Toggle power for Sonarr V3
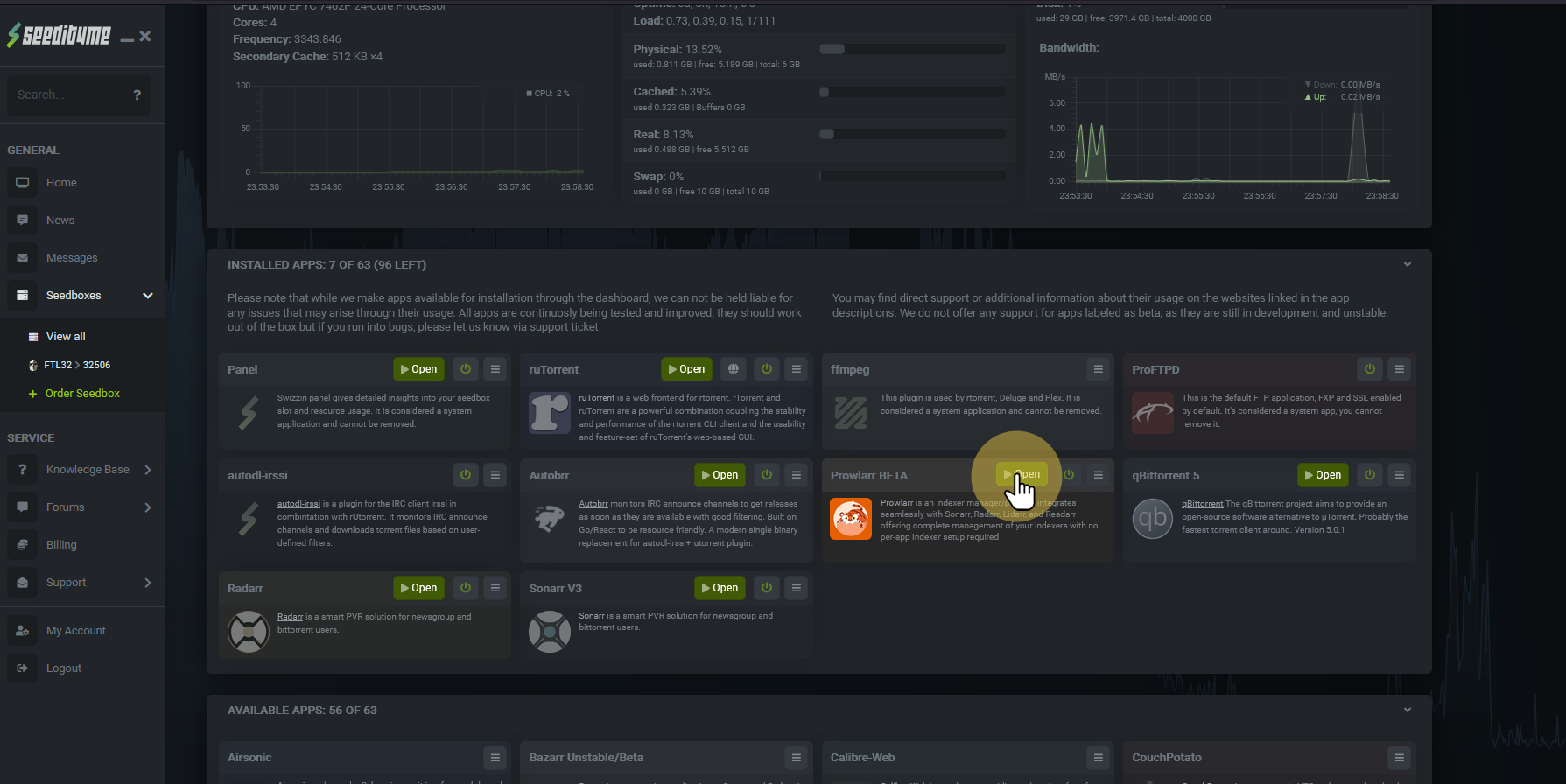 click(x=767, y=588)
